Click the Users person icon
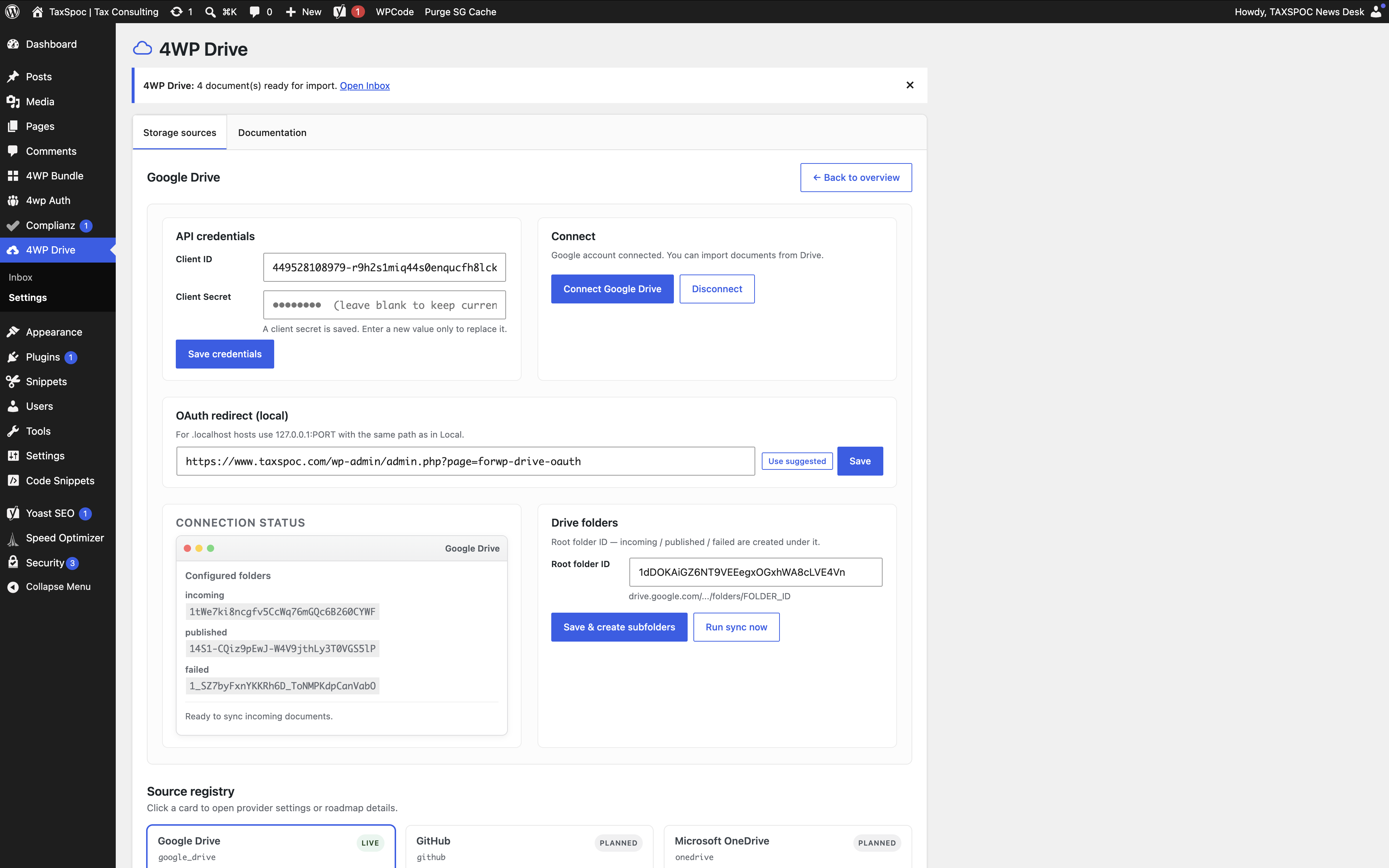This screenshot has width=1389, height=868. (13, 407)
